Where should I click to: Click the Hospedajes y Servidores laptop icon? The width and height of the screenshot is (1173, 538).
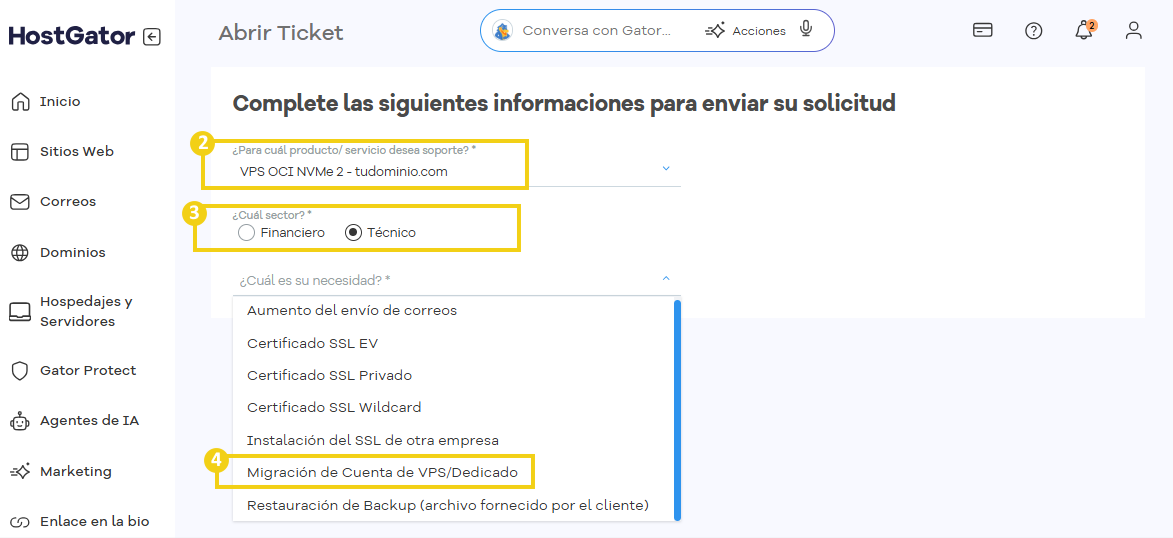(x=20, y=311)
